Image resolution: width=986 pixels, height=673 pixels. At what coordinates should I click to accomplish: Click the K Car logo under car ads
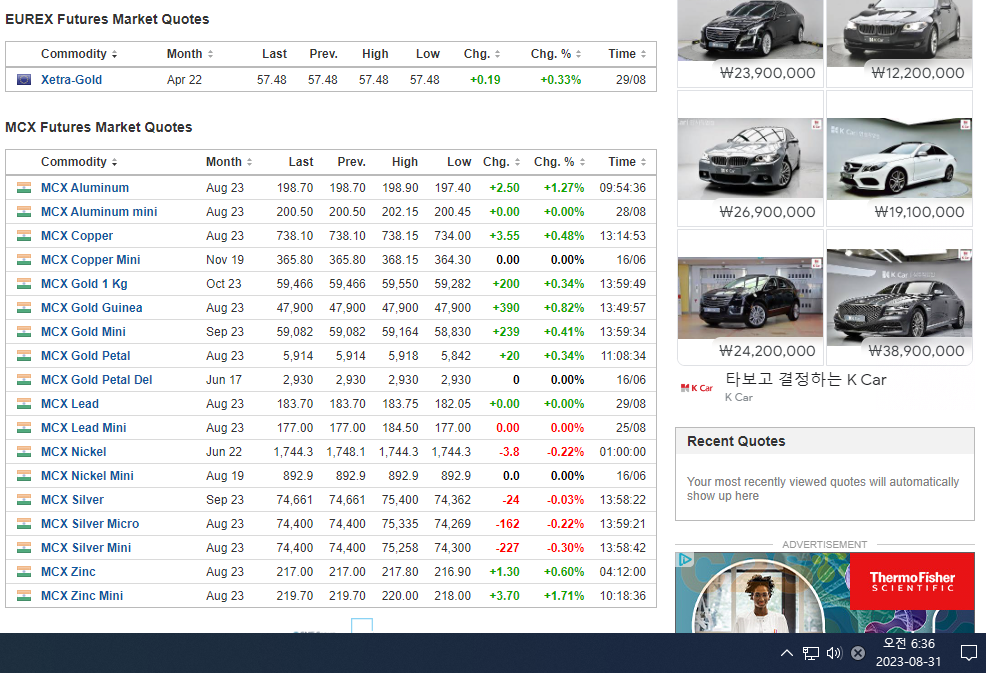pyautogui.click(x=697, y=388)
